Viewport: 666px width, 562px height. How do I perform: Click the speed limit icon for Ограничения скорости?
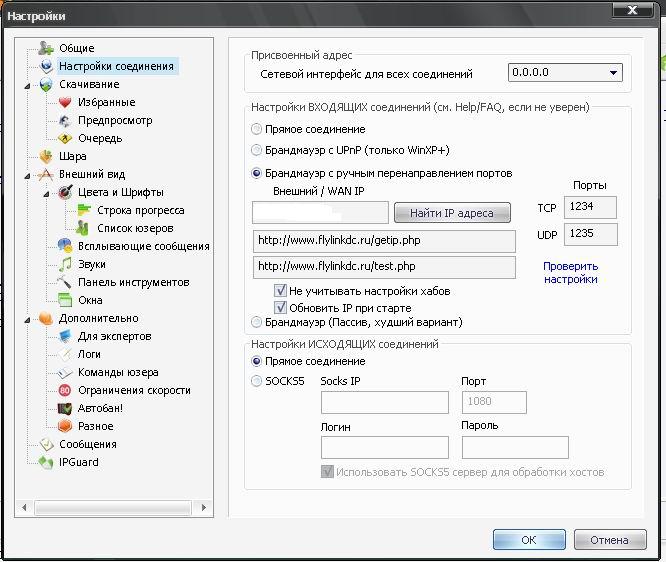(65, 390)
